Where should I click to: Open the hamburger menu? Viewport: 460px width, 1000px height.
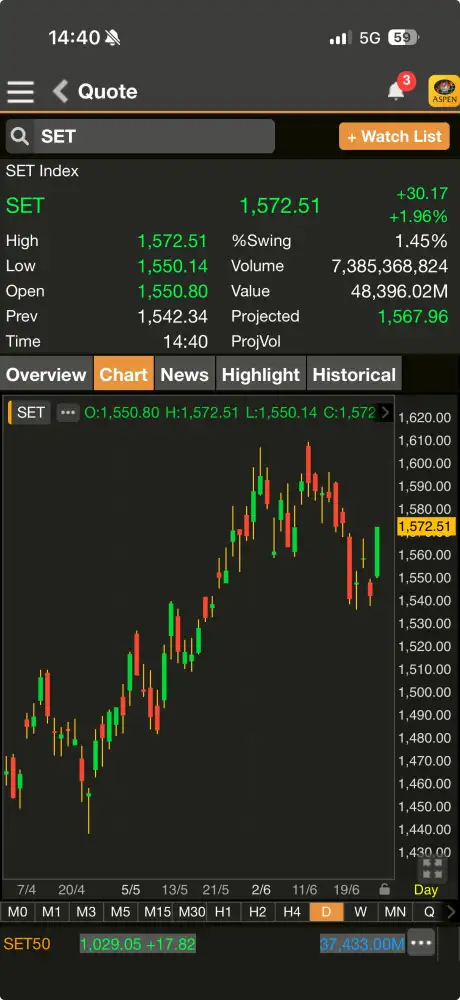20,92
